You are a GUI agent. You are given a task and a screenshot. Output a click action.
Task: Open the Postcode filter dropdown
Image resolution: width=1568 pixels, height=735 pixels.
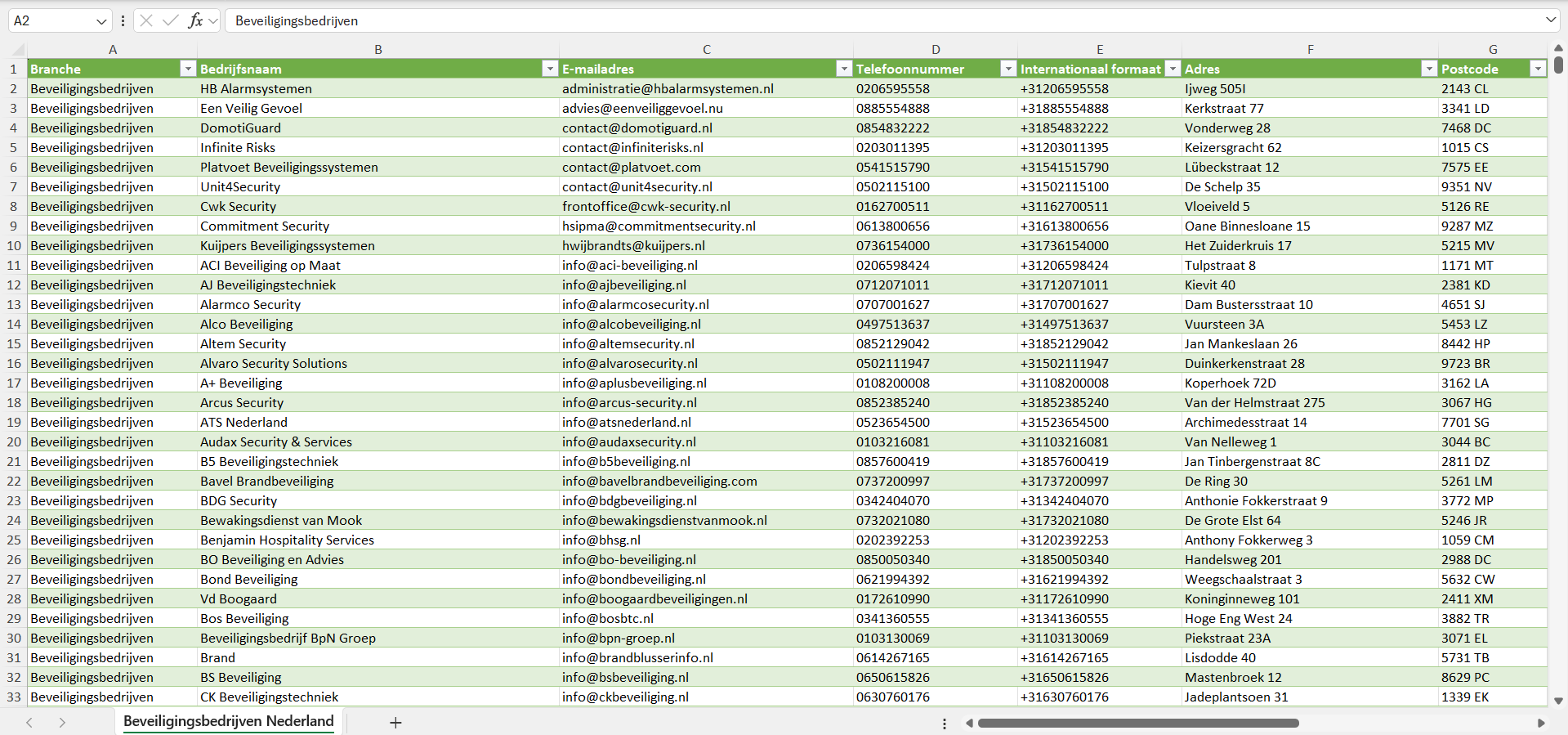click(1538, 69)
